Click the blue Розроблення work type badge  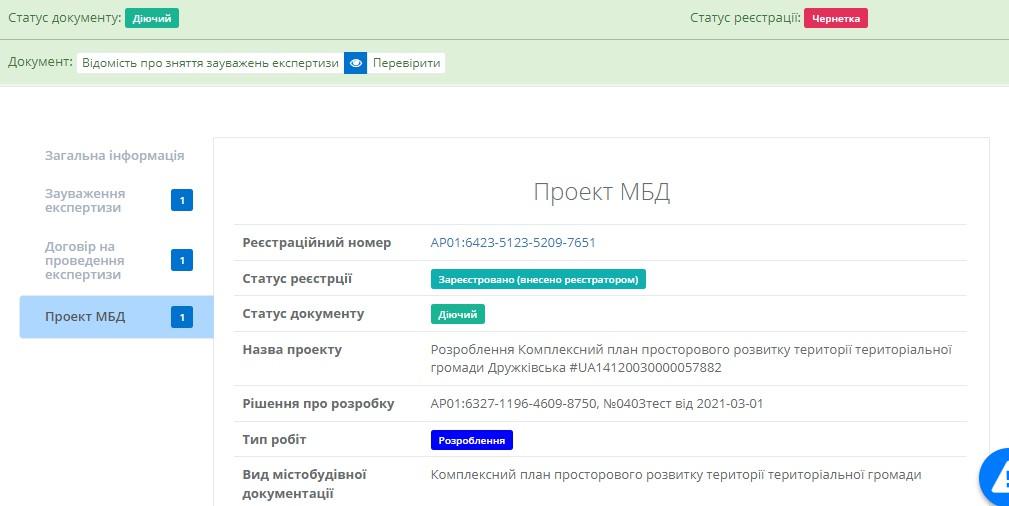click(x=471, y=440)
